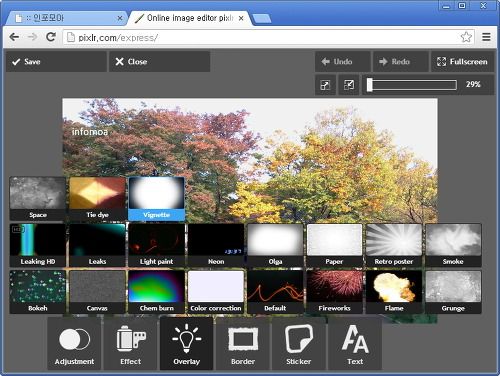The image size is (500, 376).
Task: Choose the Fireworks overlay
Action: [334, 292]
